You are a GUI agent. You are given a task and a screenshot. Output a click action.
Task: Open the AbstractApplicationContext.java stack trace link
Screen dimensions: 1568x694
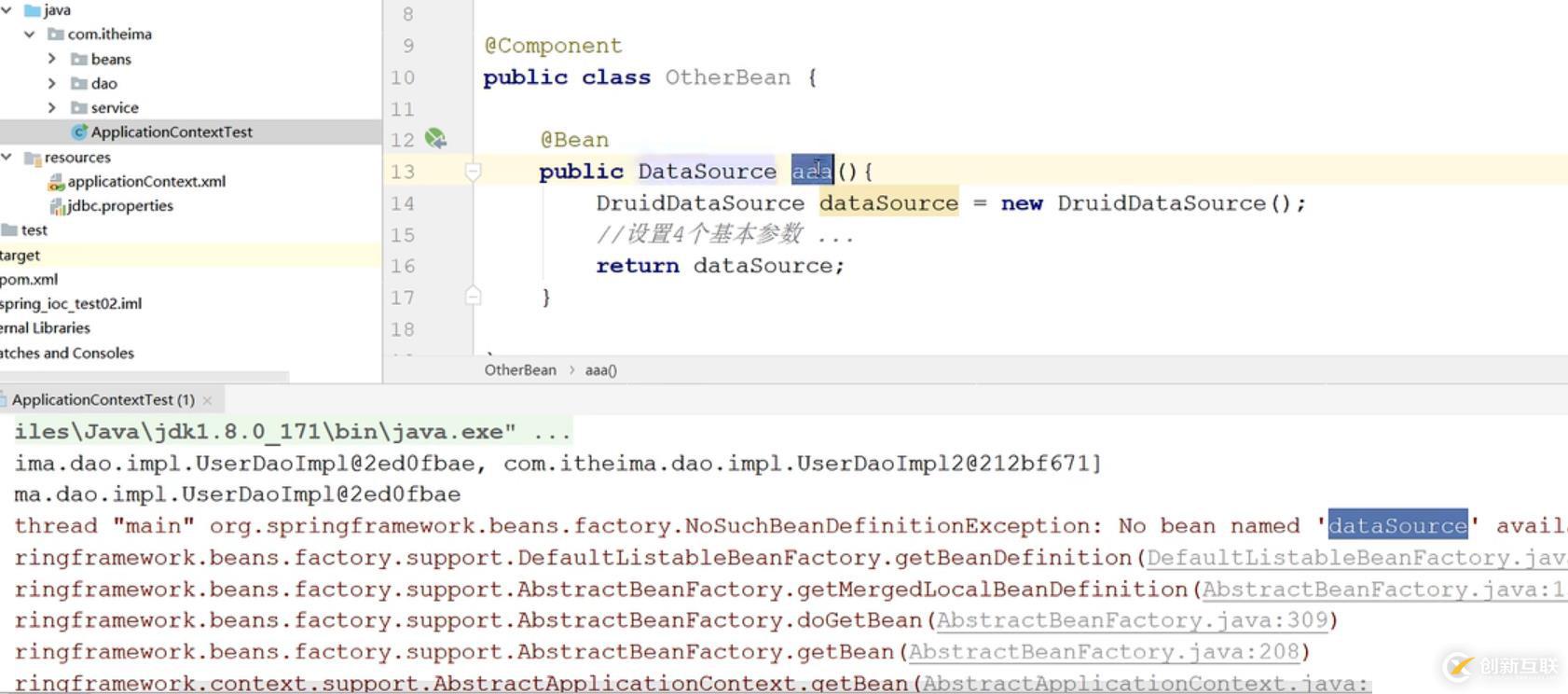tap(1146, 684)
